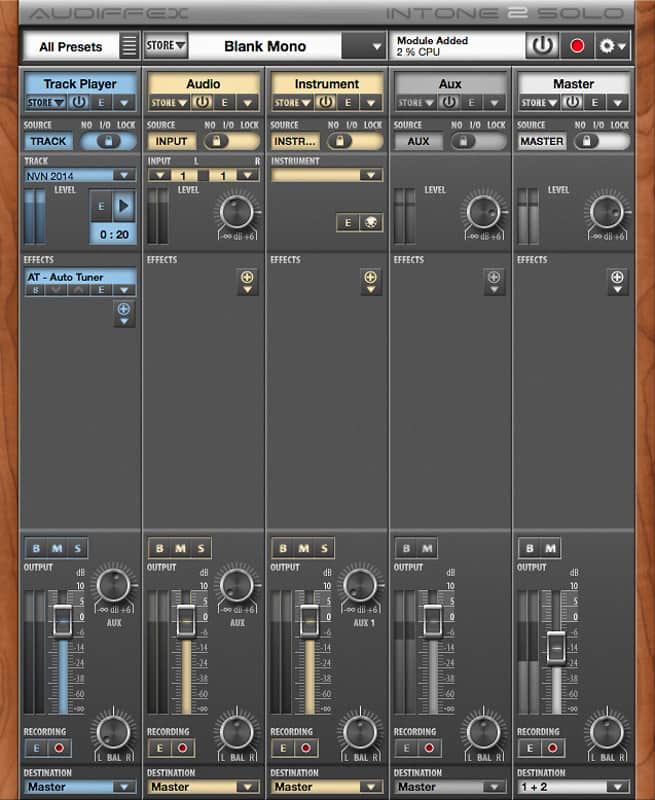Screen dimensions: 655x800
Task: Open the preset list icon beside All Presets
Action: pos(129,46)
